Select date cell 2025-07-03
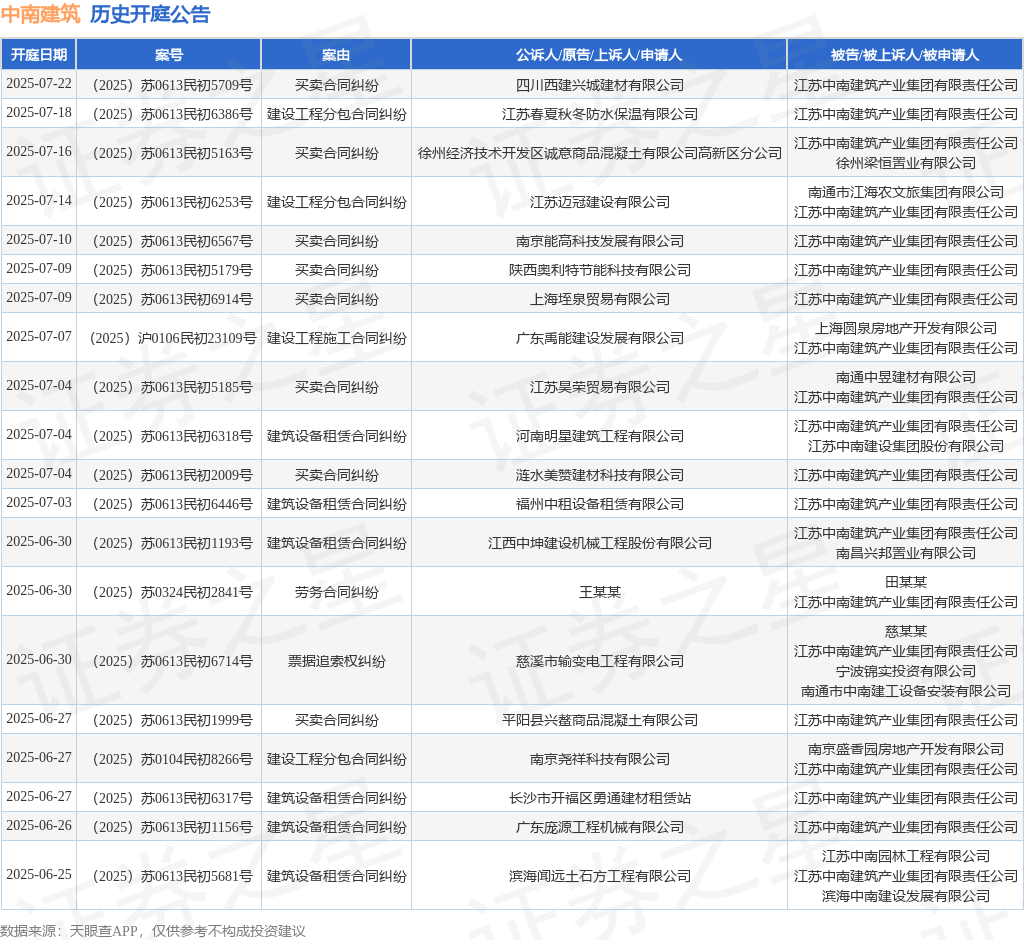This screenshot has height=940, width=1024. pos(39,502)
